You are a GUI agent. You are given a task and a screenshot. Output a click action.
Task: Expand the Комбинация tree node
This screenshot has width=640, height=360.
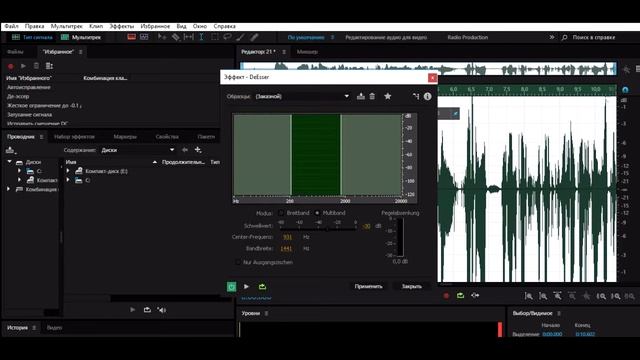(8, 189)
